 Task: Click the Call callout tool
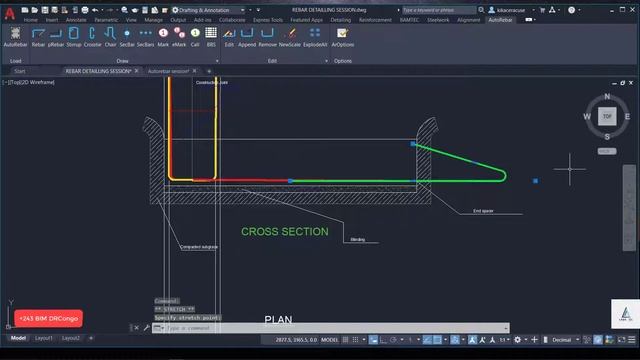coord(195,37)
